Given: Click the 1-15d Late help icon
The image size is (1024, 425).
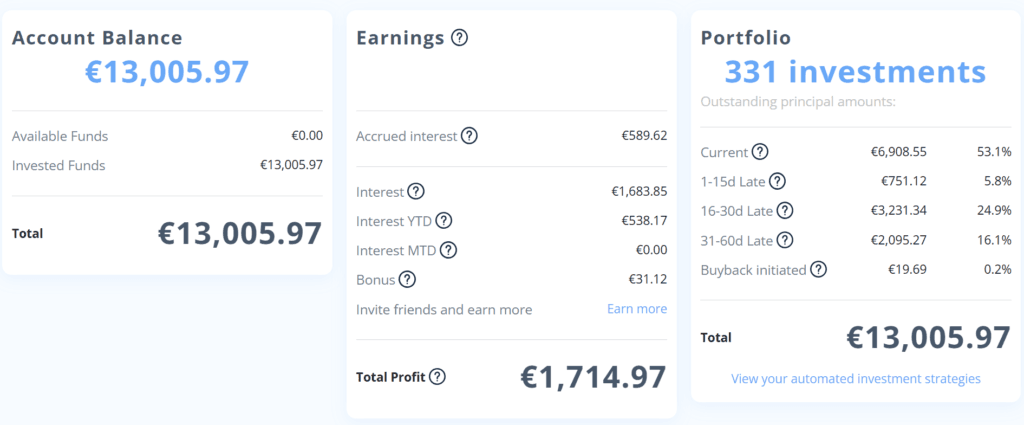Looking at the screenshot, I should pos(777,181).
